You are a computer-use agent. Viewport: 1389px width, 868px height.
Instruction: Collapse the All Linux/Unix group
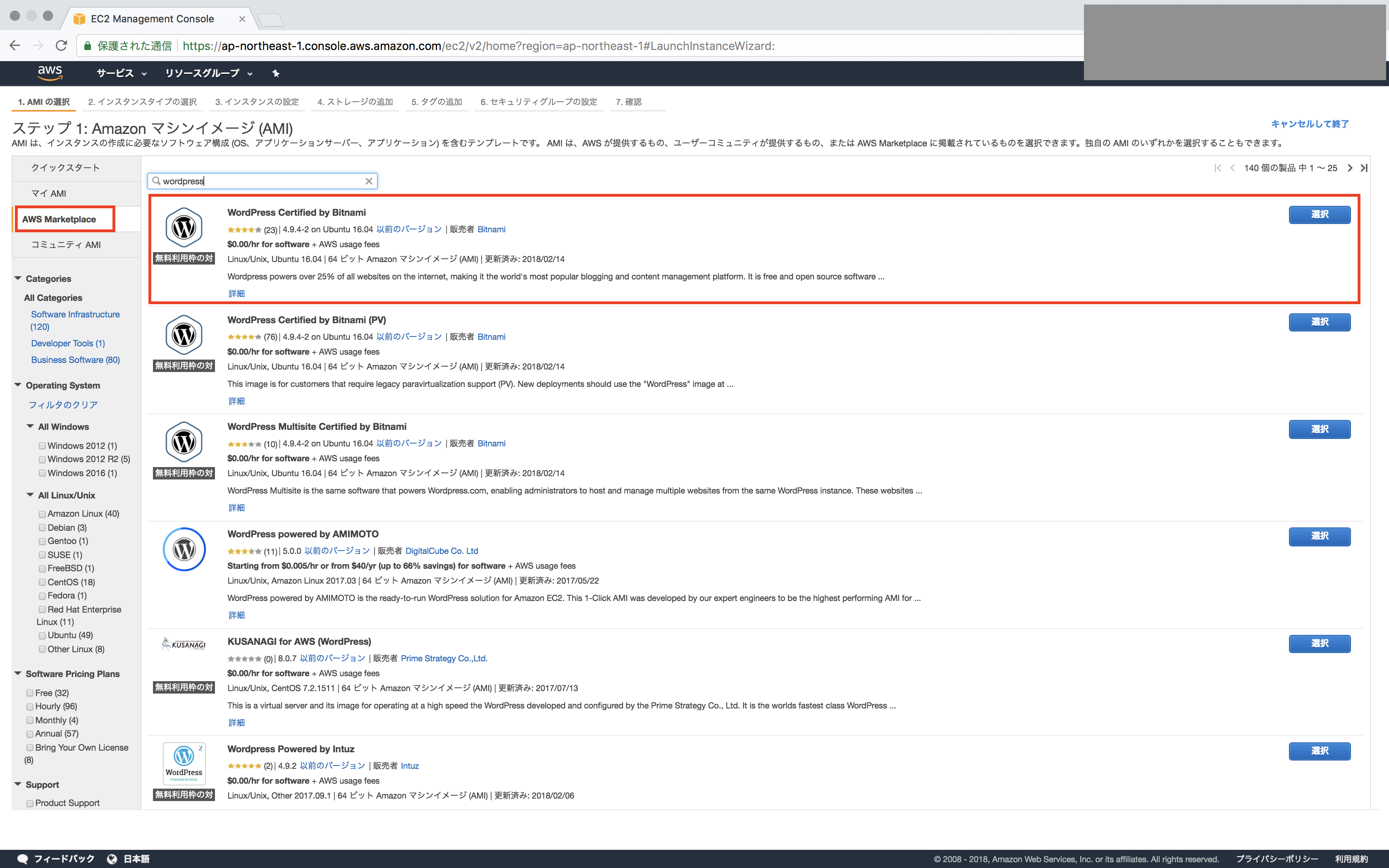(x=31, y=495)
